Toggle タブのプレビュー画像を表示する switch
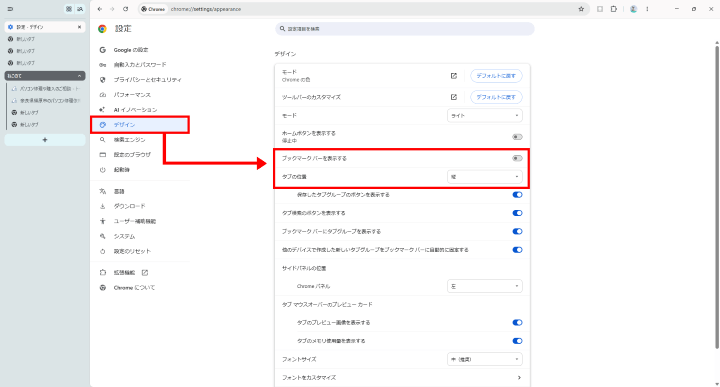Image resolution: width=720 pixels, height=387 pixels. [517, 323]
